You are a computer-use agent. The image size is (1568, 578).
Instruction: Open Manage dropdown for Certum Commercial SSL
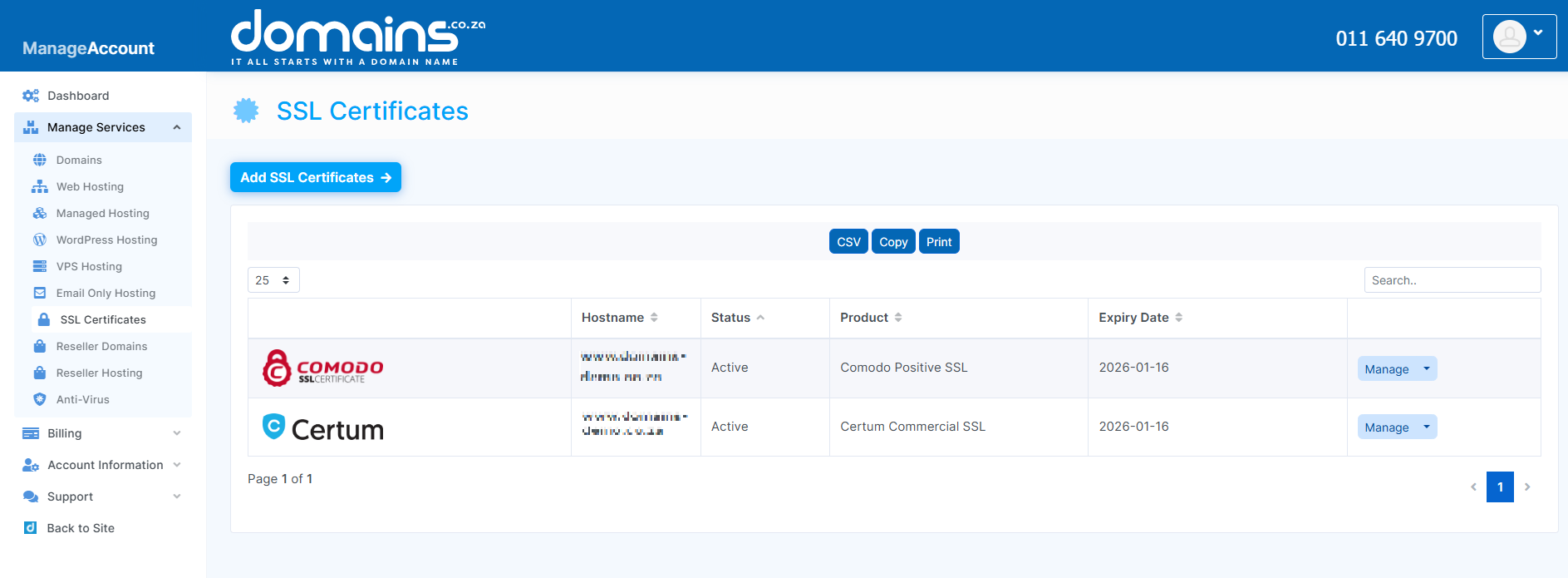click(x=1426, y=427)
